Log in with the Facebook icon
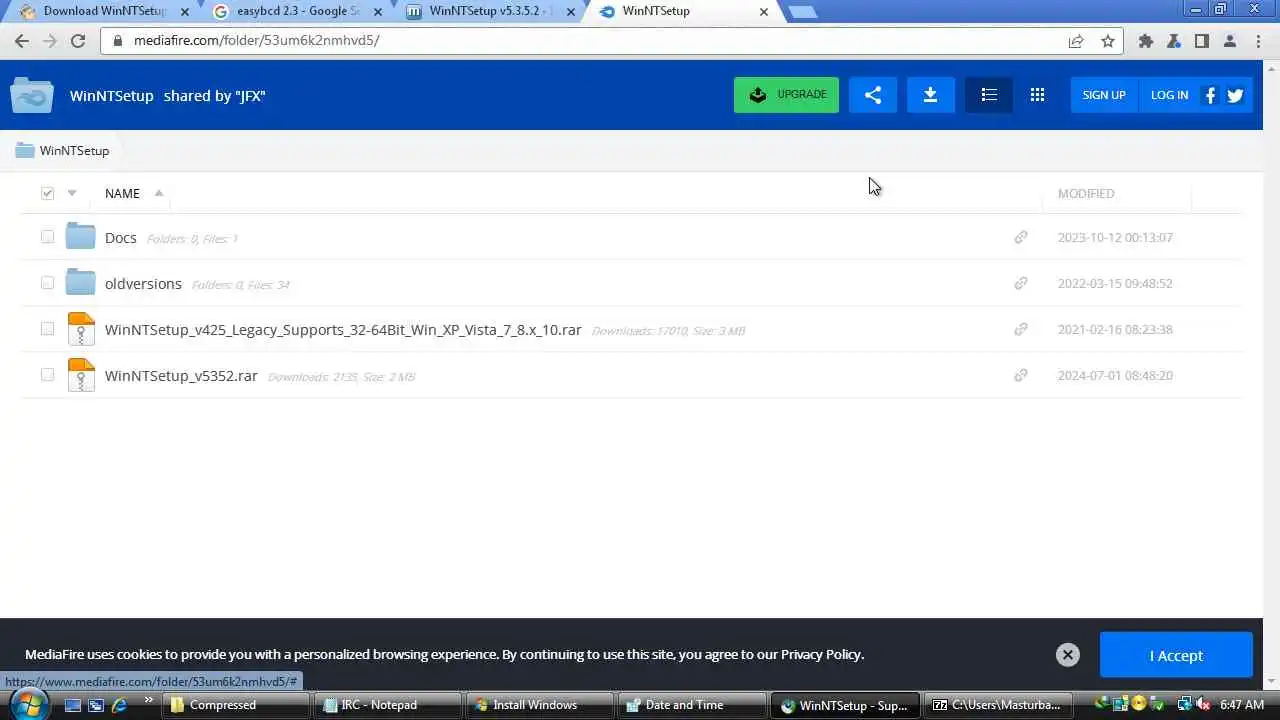Screen dimensions: 1280x720 pyautogui.click(x=1210, y=95)
